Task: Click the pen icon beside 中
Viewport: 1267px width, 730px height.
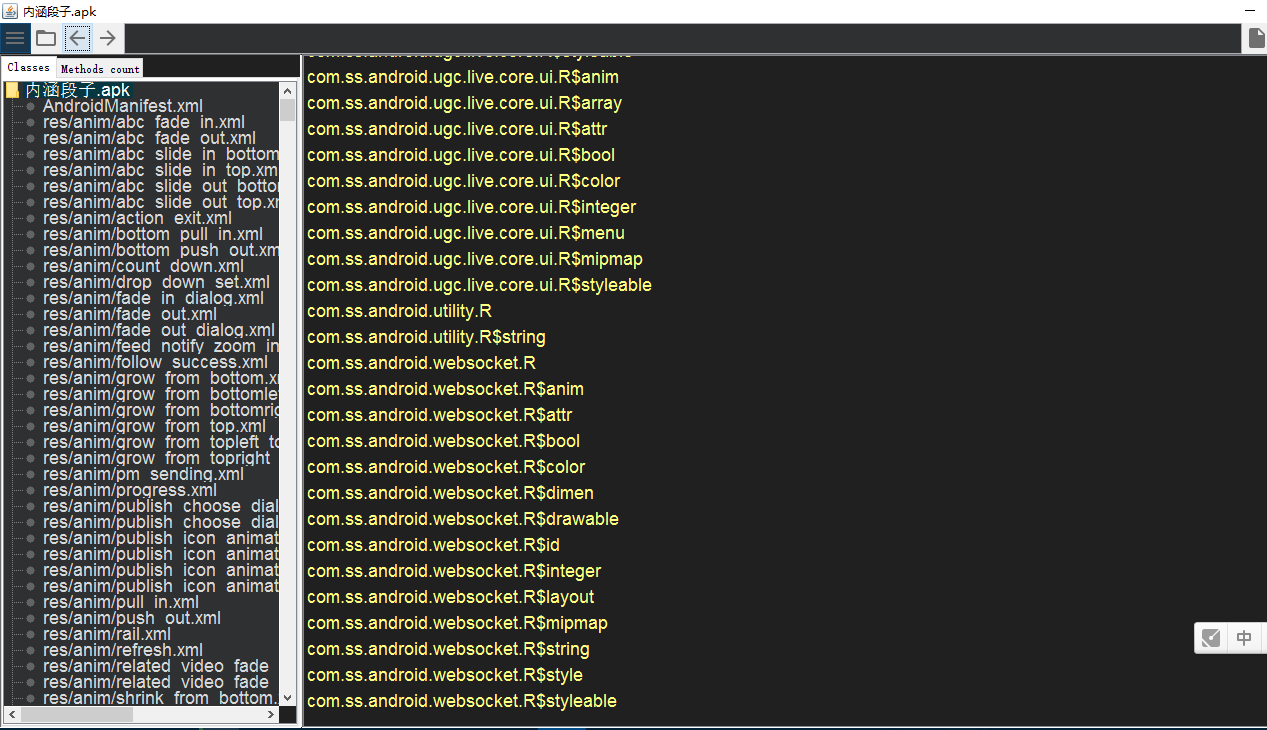Action: 1211,638
